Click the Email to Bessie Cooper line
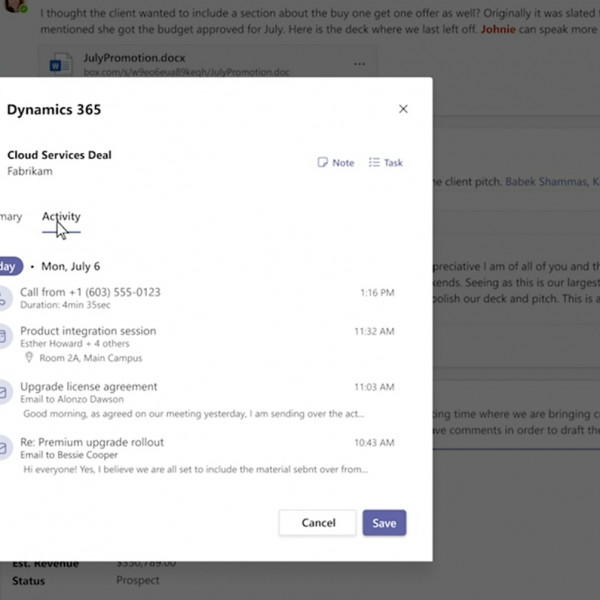The width and height of the screenshot is (600, 600). (69, 455)
